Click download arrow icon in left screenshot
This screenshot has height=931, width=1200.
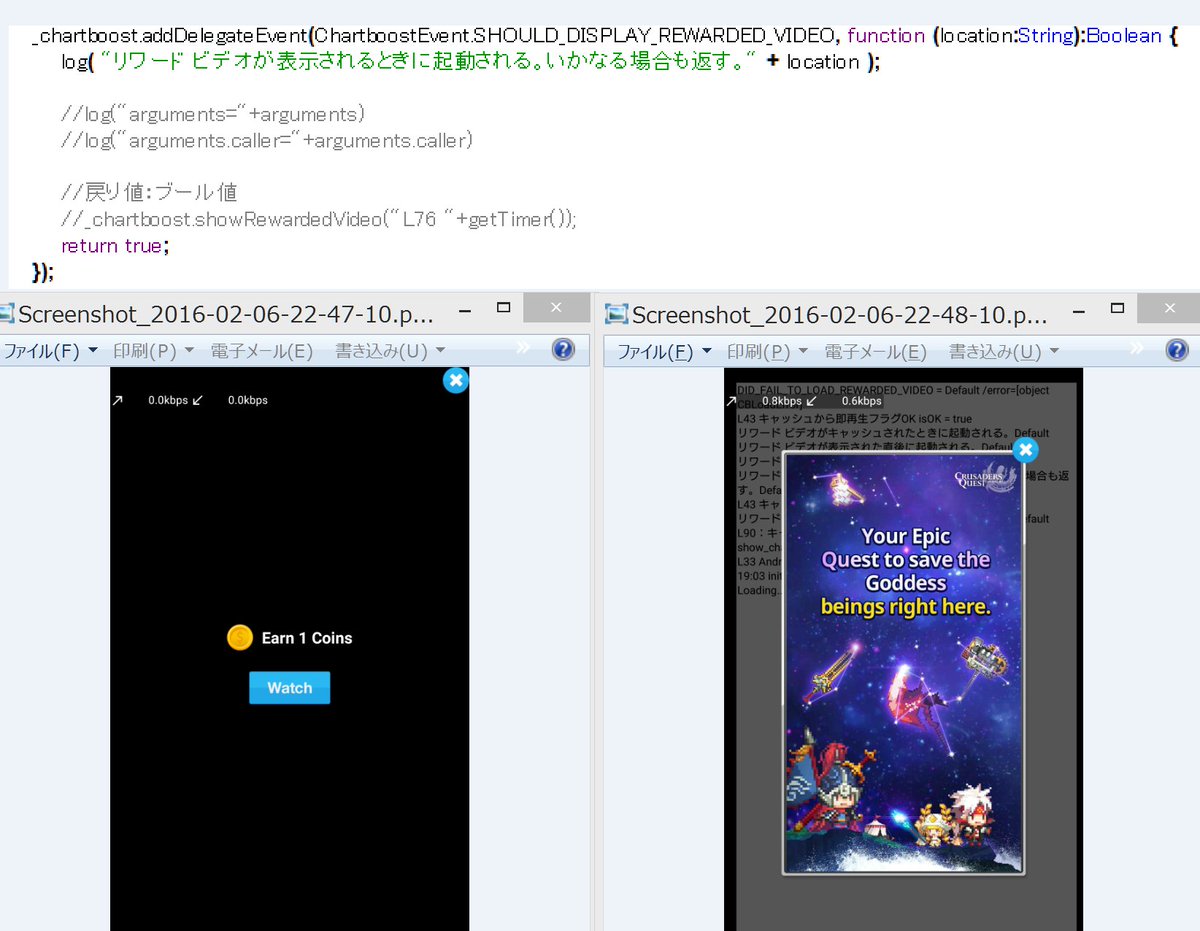pyautogui.click(x=197, y=400)
